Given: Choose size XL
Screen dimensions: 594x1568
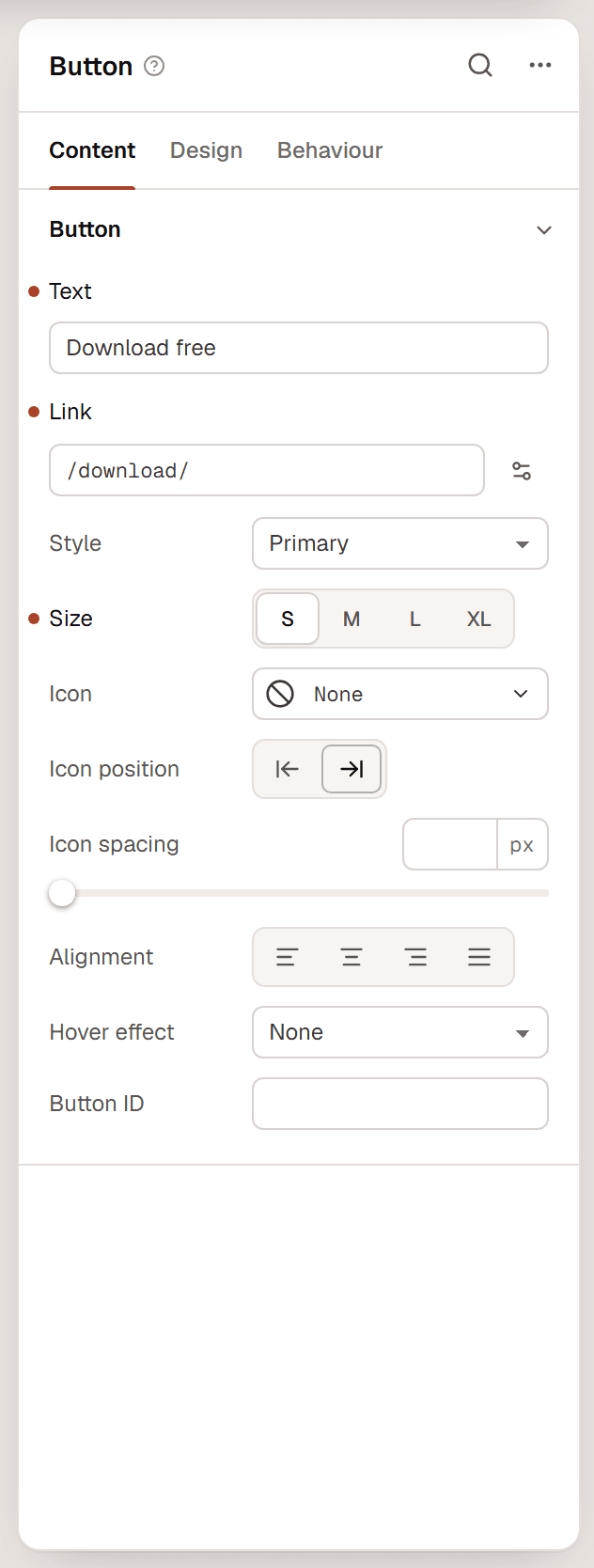Looking at the screenshot, I should (479, 619).
